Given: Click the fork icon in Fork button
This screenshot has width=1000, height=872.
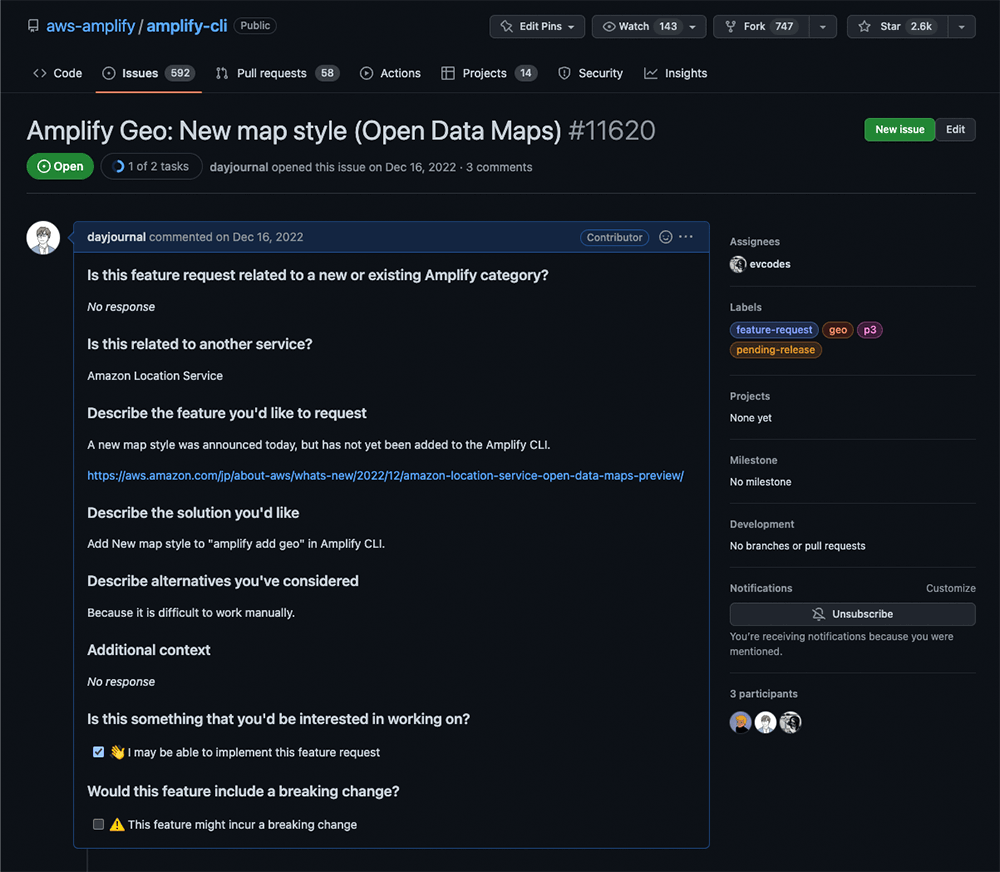Looking at the screenshot, I should point(731,26).
